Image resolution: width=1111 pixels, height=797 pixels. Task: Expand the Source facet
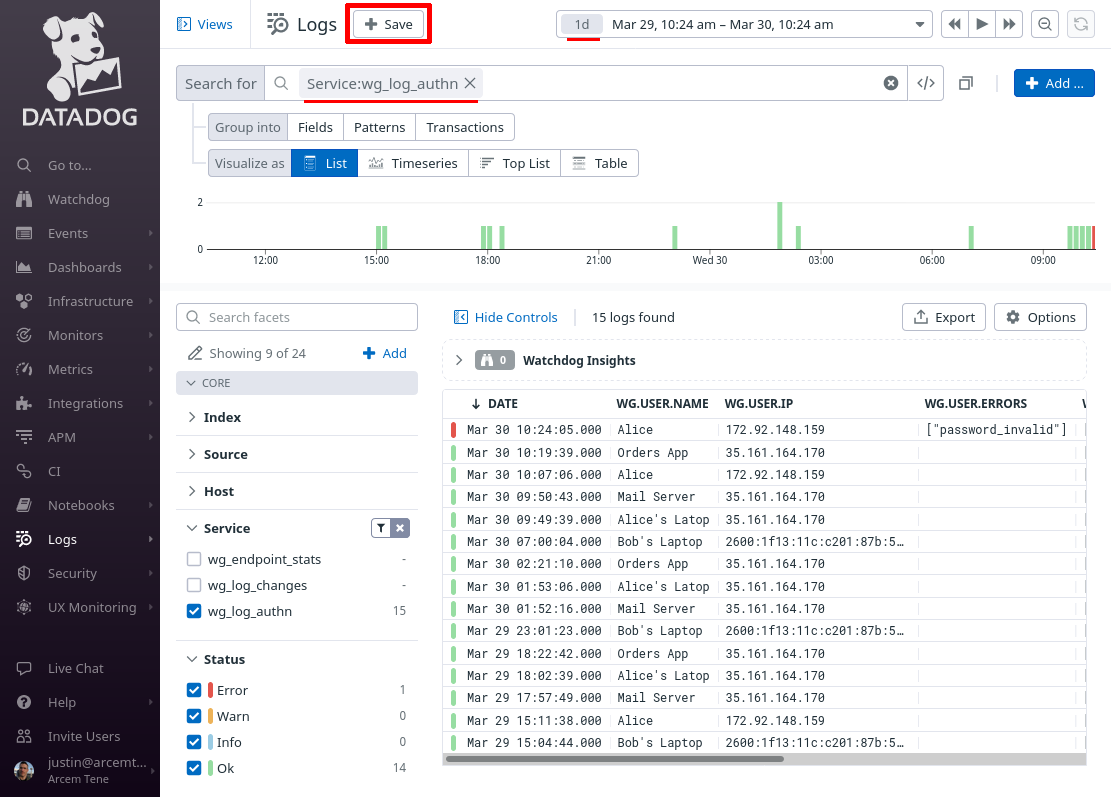tap(192, 454)
